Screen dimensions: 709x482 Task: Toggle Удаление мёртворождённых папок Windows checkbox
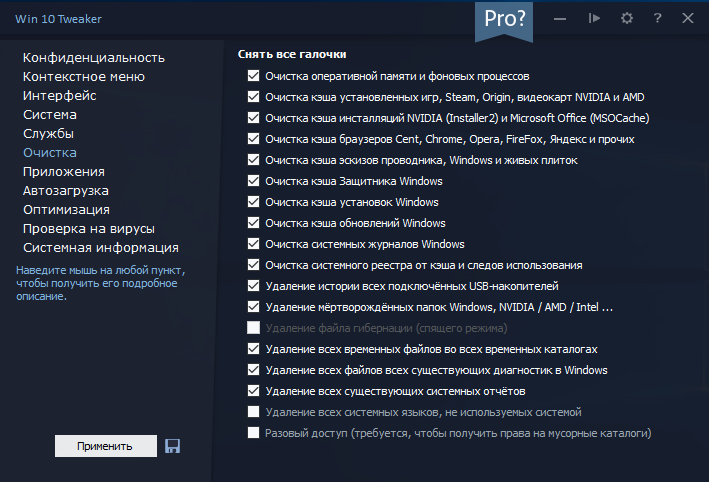[x=253, y=307]
